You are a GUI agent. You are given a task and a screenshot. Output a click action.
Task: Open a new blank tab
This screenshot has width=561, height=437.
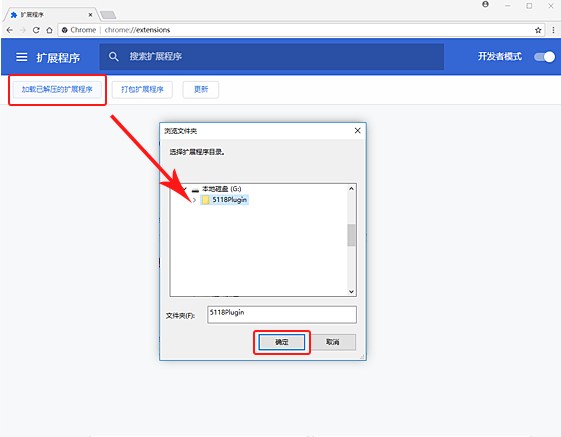point(108,15)
